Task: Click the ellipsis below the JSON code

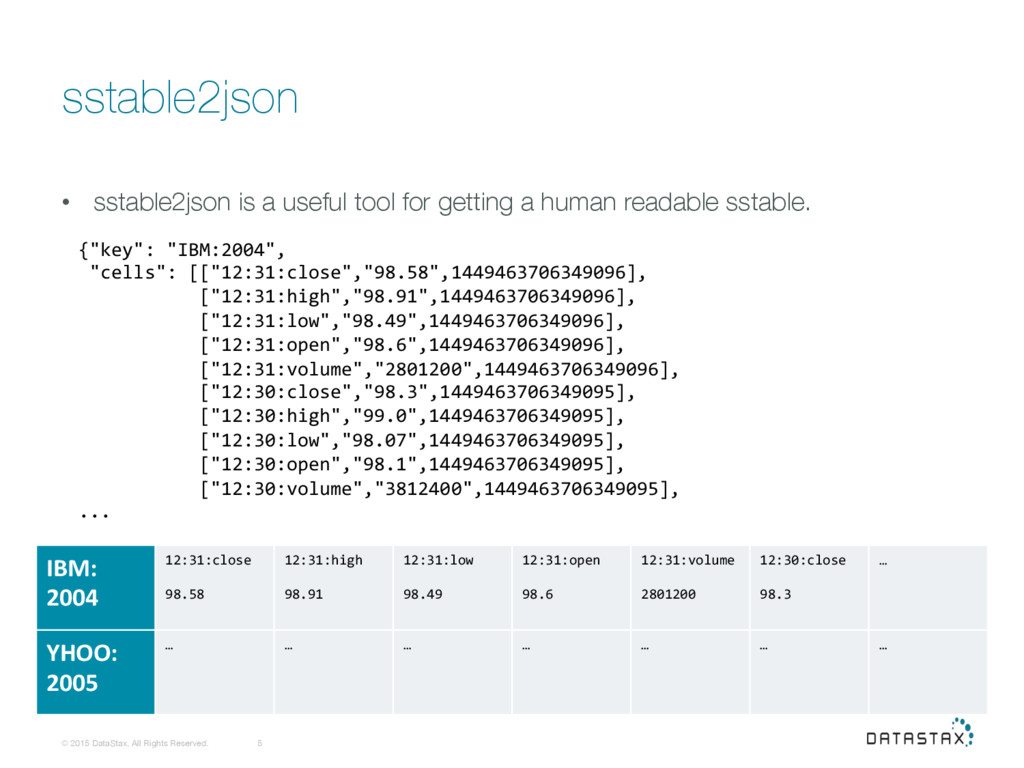Action: pos(95,517)
